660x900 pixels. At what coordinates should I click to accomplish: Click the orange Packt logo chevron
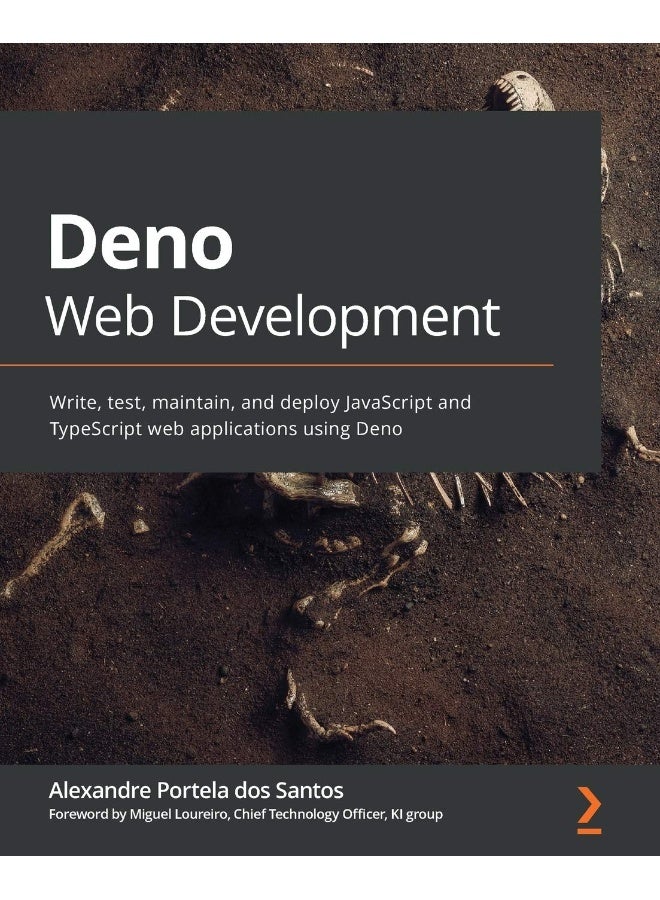[589, 810]
